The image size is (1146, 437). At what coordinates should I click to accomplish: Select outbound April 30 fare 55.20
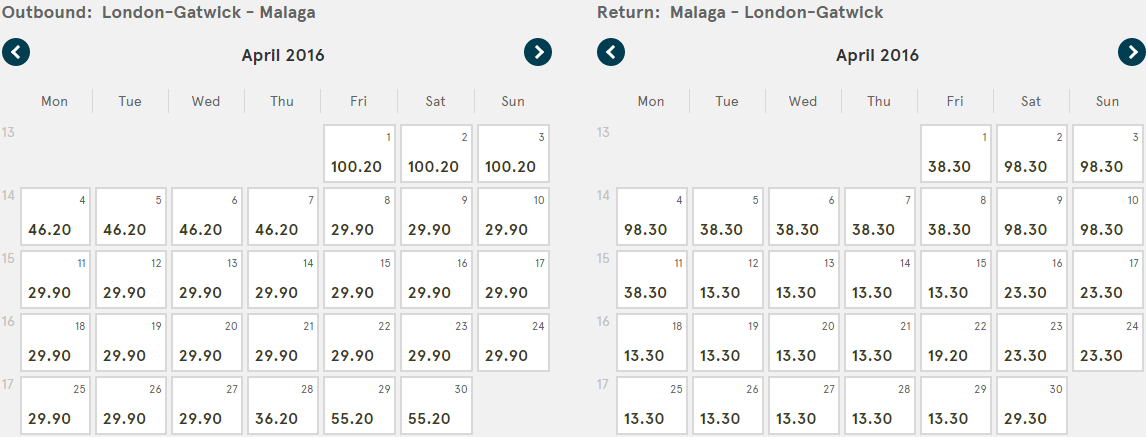click(x=436, y=406)
